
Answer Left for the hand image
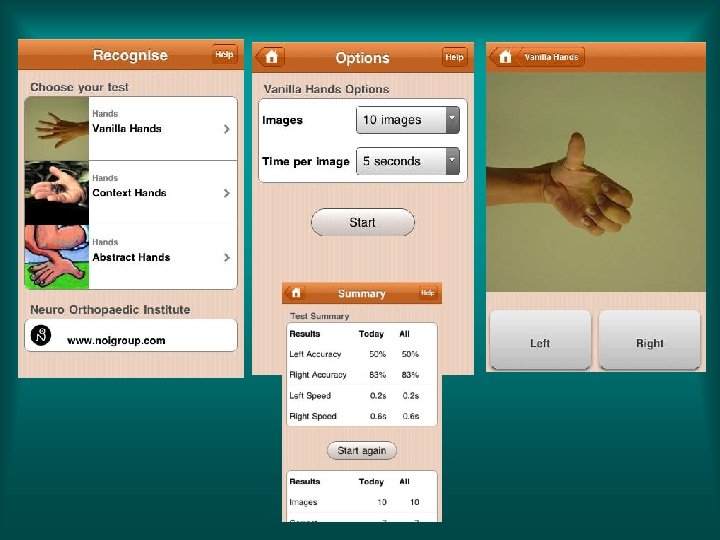click(540, 340)
